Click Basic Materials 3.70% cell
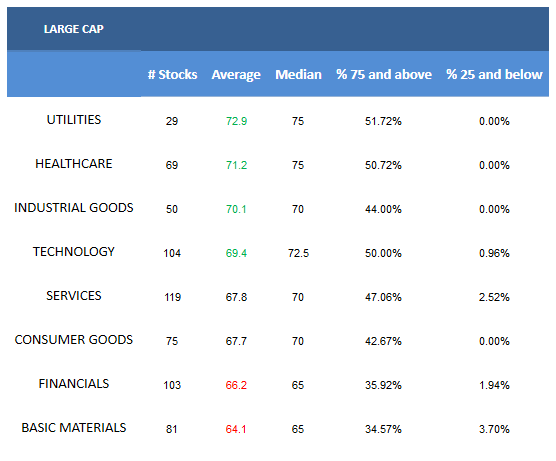This screenshot has height=461, width=556. click(494, 429)
